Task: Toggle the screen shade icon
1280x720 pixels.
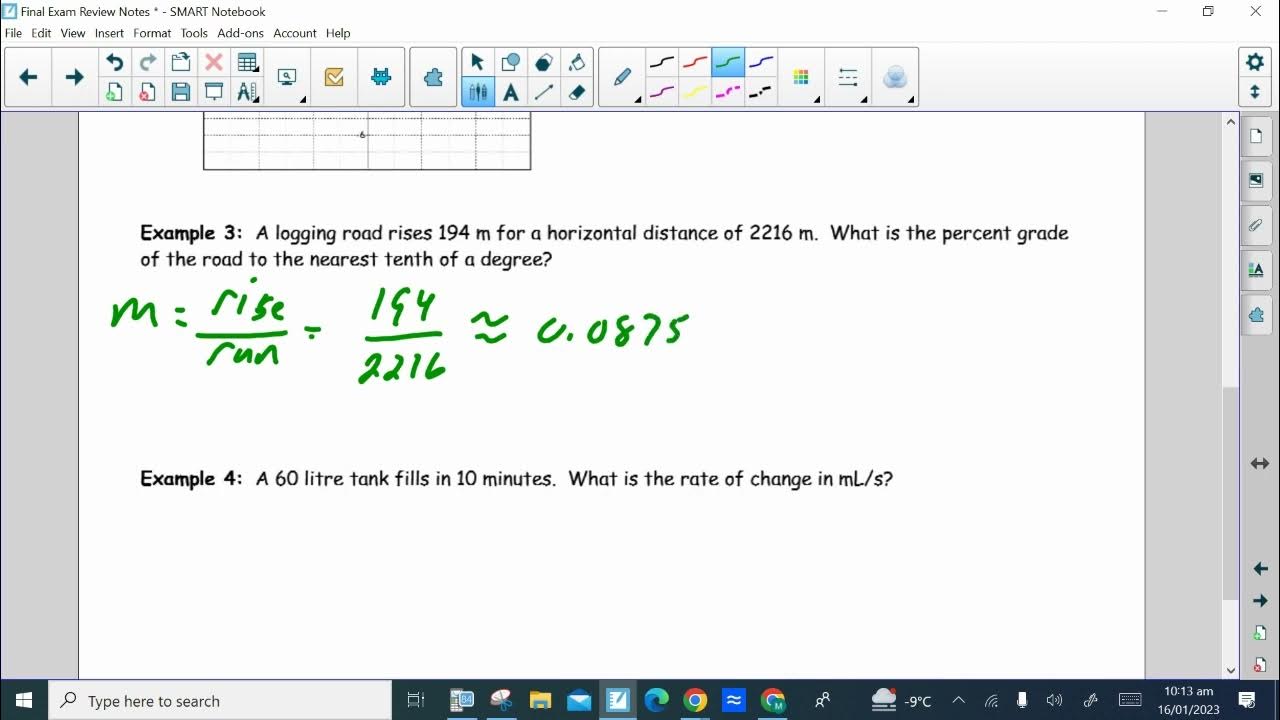Action: 213,92
